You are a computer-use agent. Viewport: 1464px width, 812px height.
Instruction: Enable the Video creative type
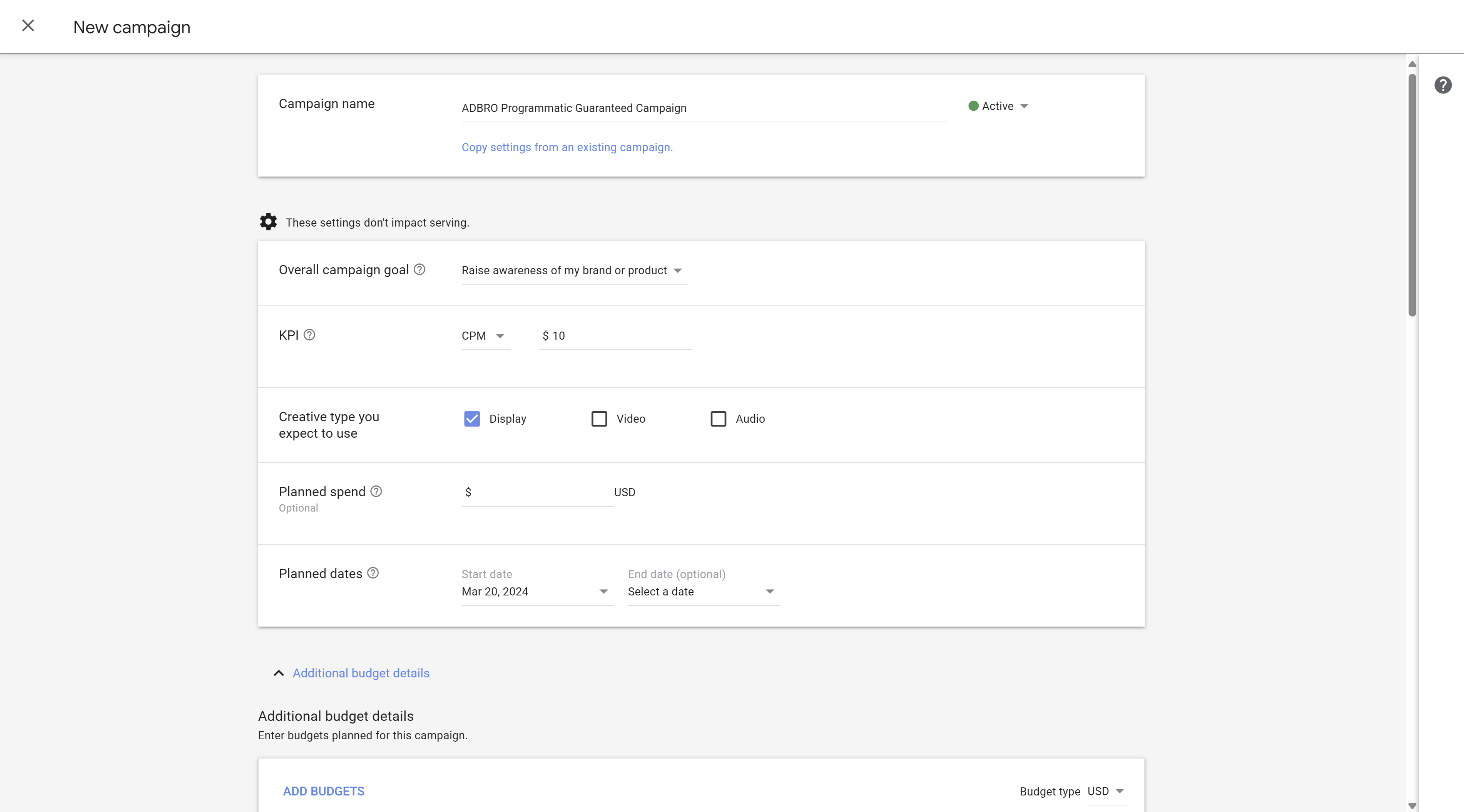(x=599, y=419)
